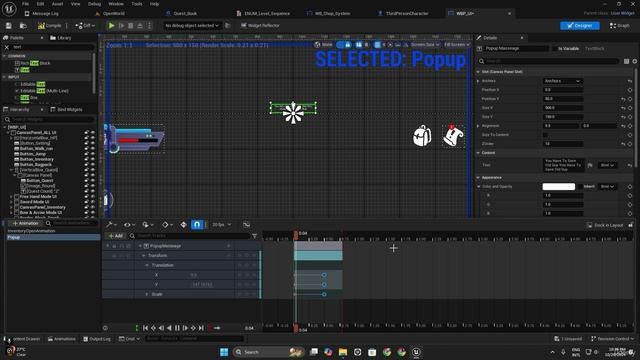The height and width of the screenshot is (360, 640).
Task: Switch to the OpenWorld tab
Action: [x=110, y=13]
